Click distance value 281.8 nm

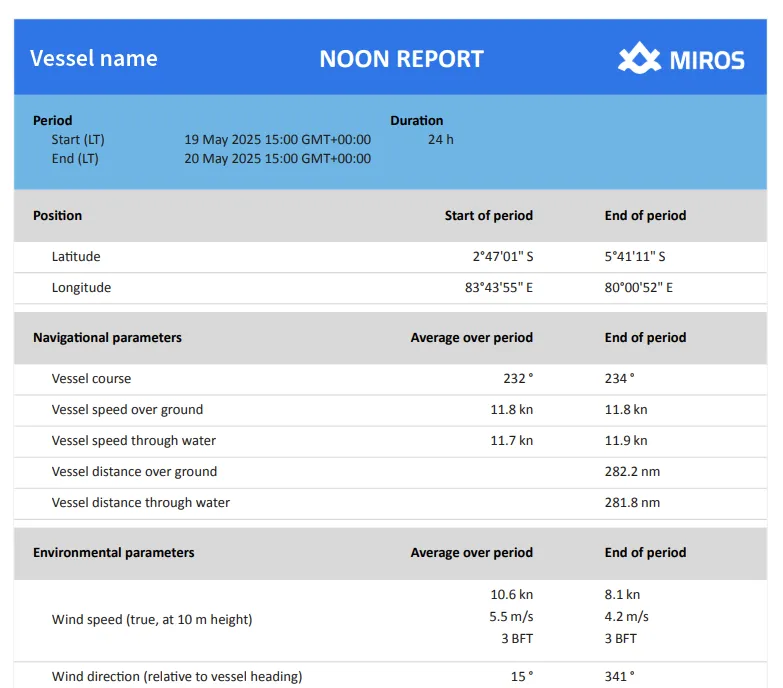pos(632,502)
